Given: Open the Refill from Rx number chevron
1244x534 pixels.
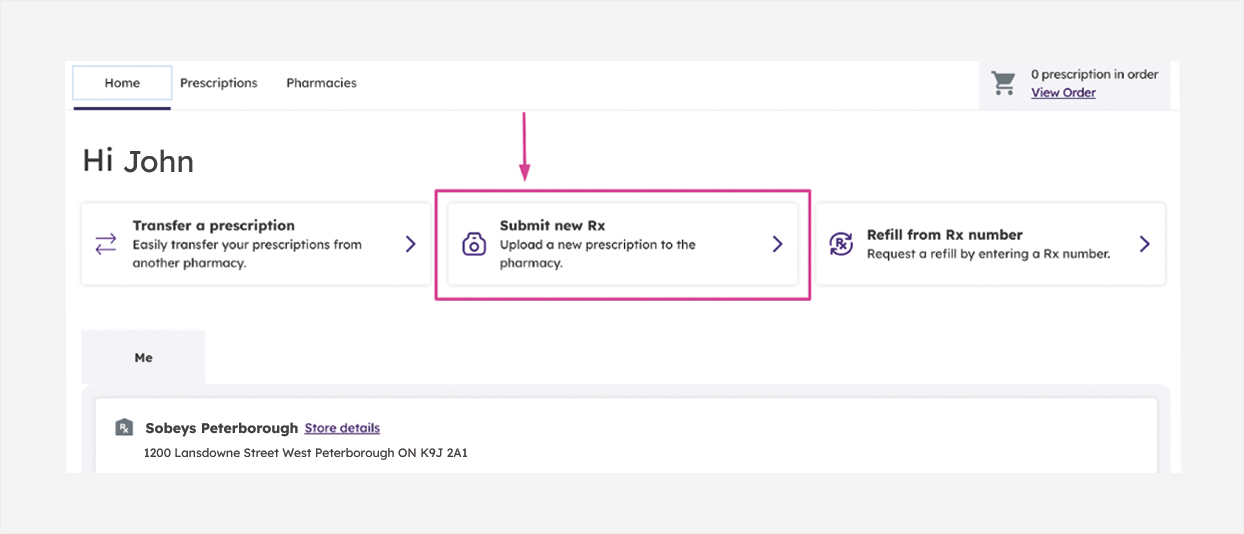Looking at the screenshot, I should point(1144,244).
